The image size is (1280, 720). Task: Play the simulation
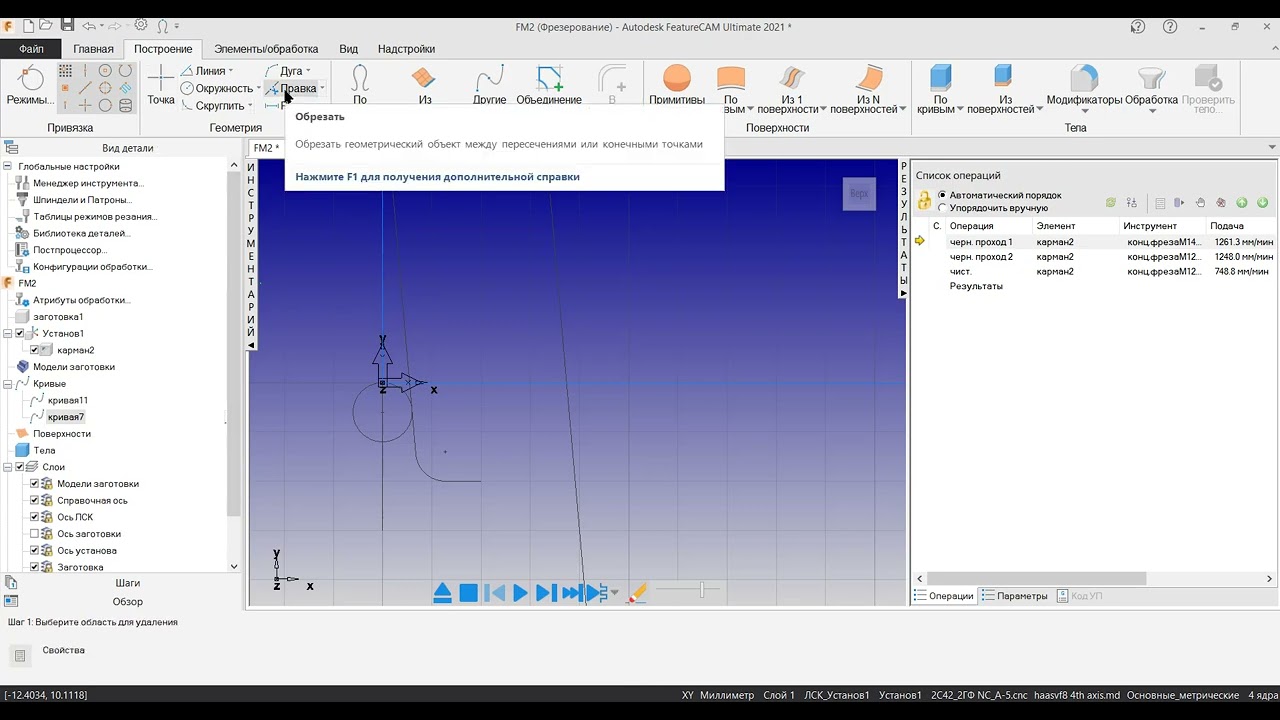[x=520, y=593]
